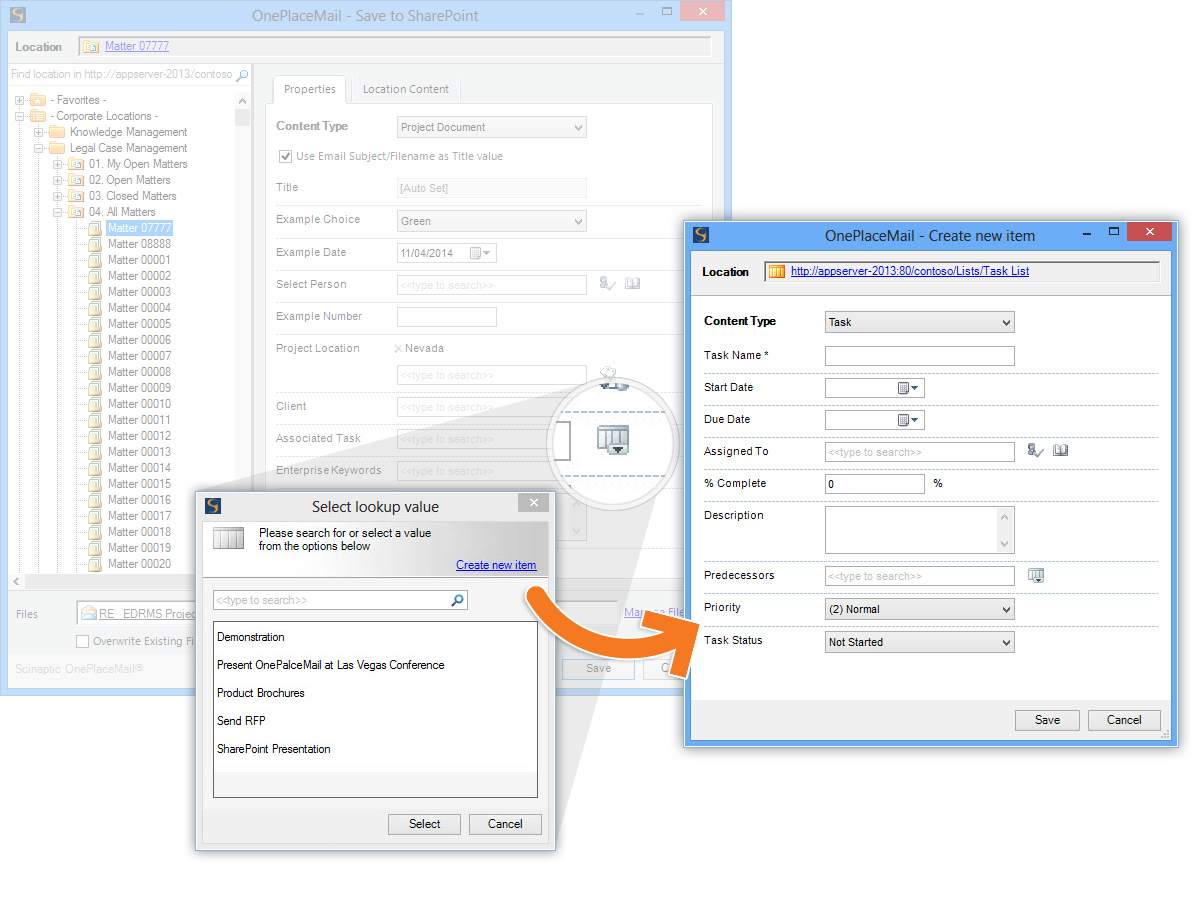Enable the Overwrite Existing Files checkbox
Screen dimensions: 1200x900
click(x=83, y=641)
